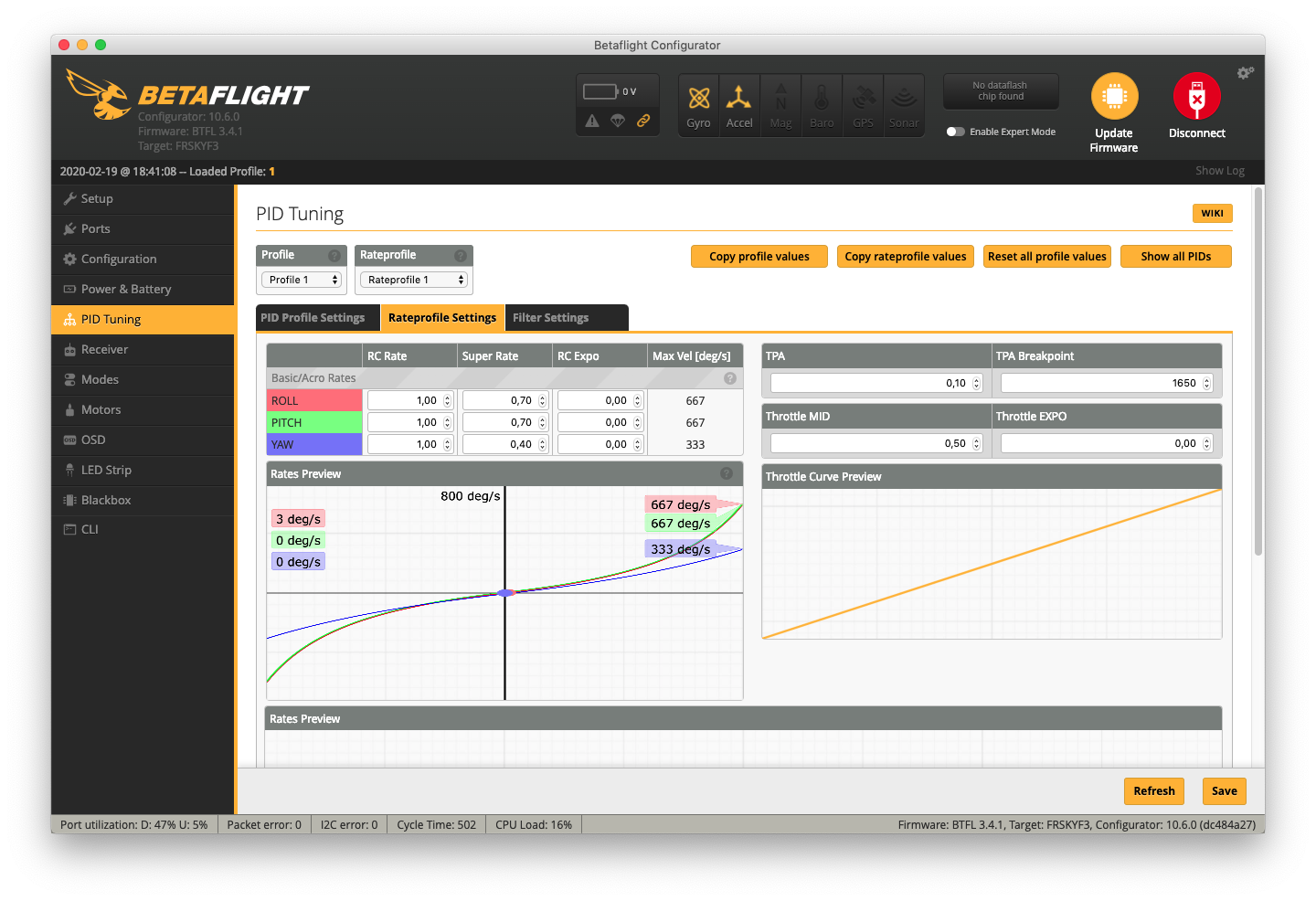Click the CLI terminal icon
The width and height of the screenshot is (1316, 901).
(69, 529)
